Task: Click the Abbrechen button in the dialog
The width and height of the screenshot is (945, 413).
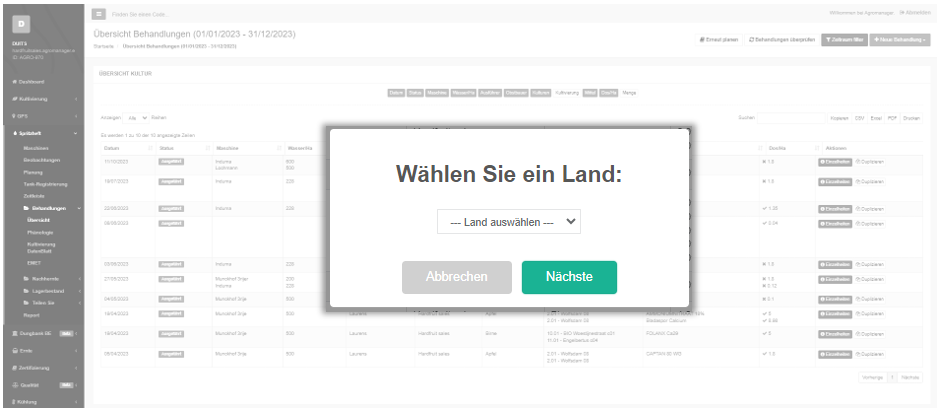Action: click(457, 277)
